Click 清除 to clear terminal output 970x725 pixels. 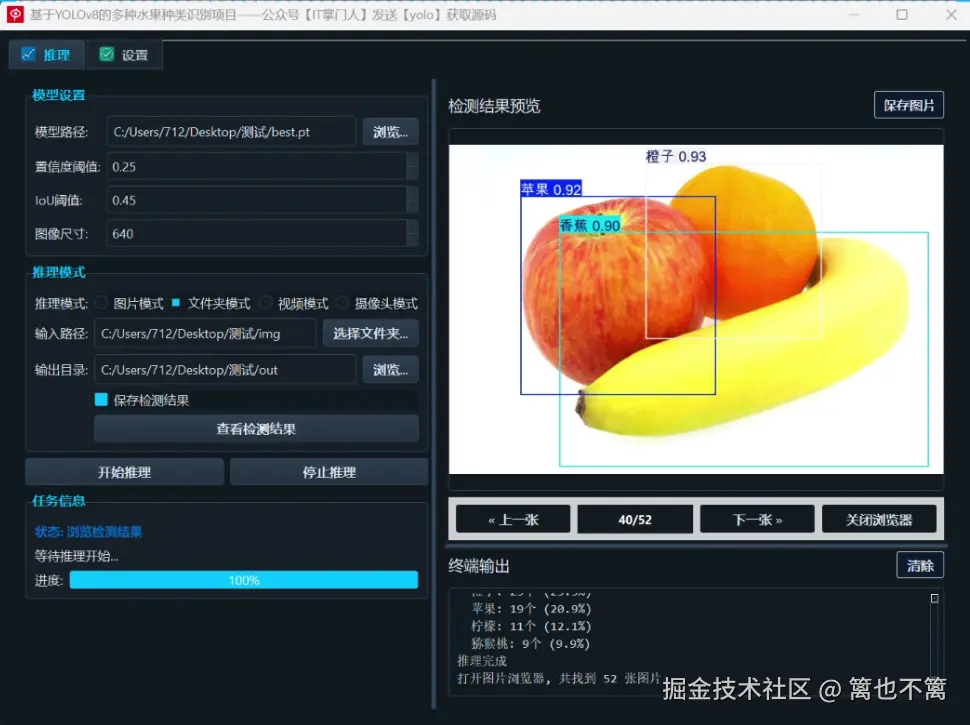(x=920, y=565)
